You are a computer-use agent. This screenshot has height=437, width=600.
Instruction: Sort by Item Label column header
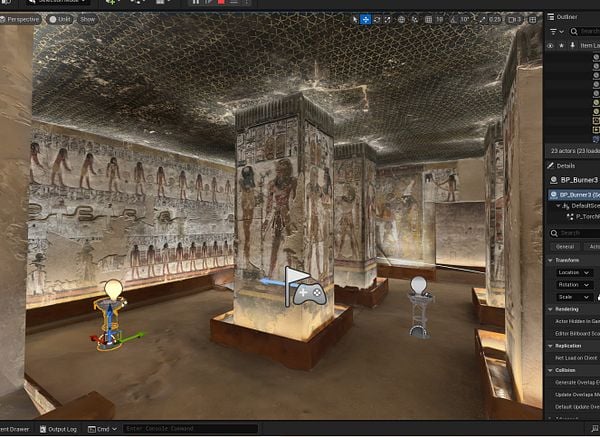click(x=590, y=46)
